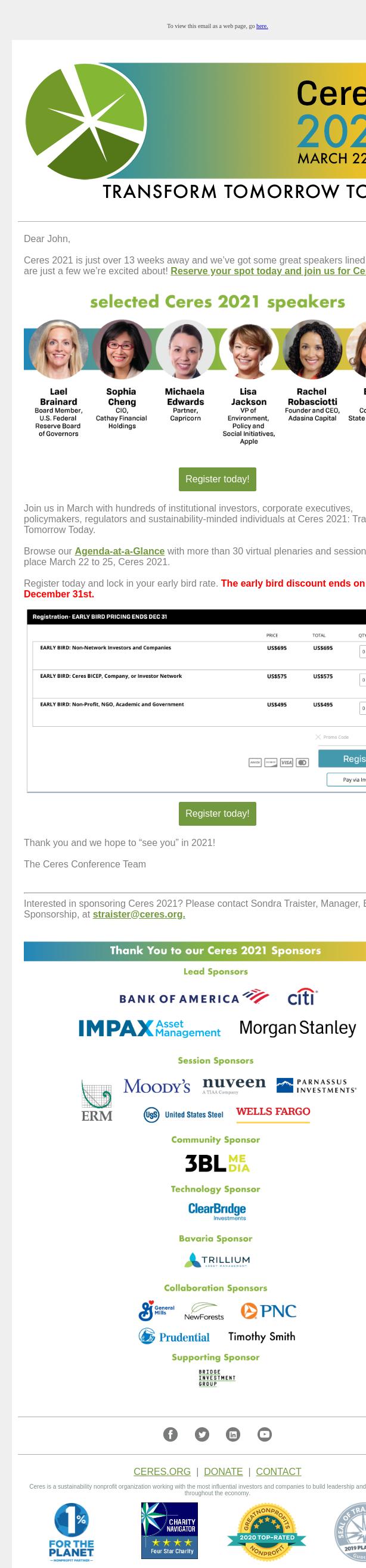Click the New Forests logo

(x=204, y=1311)
